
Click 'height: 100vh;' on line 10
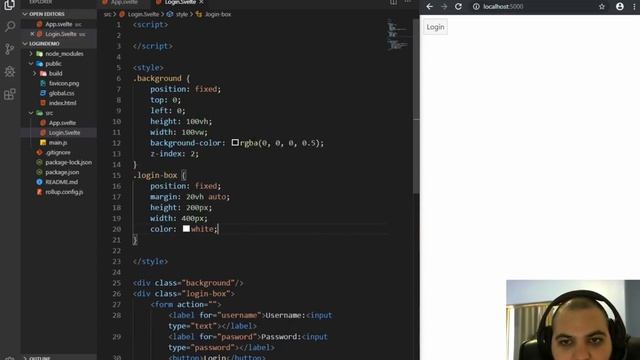(x=181, y=121)
